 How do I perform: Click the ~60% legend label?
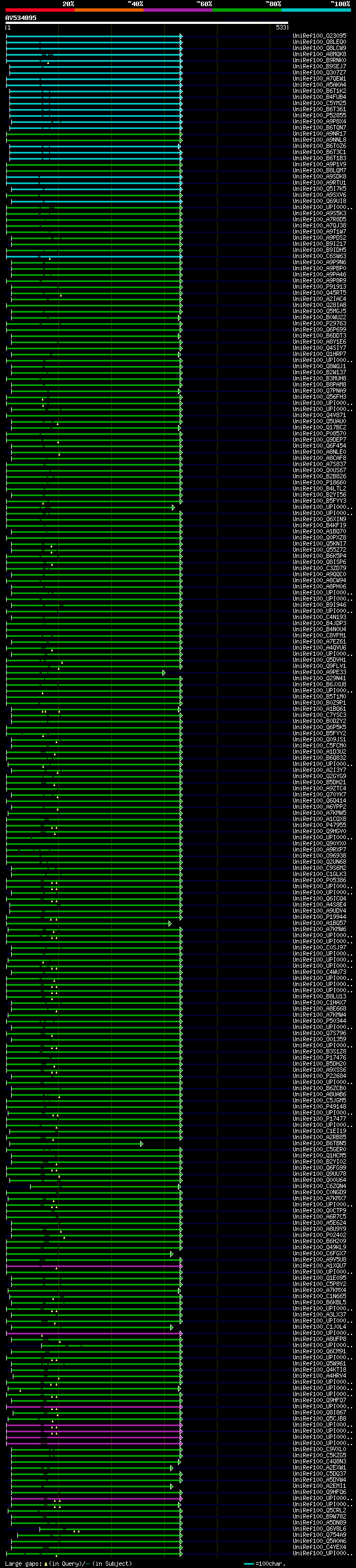click(x=205, y=4)
